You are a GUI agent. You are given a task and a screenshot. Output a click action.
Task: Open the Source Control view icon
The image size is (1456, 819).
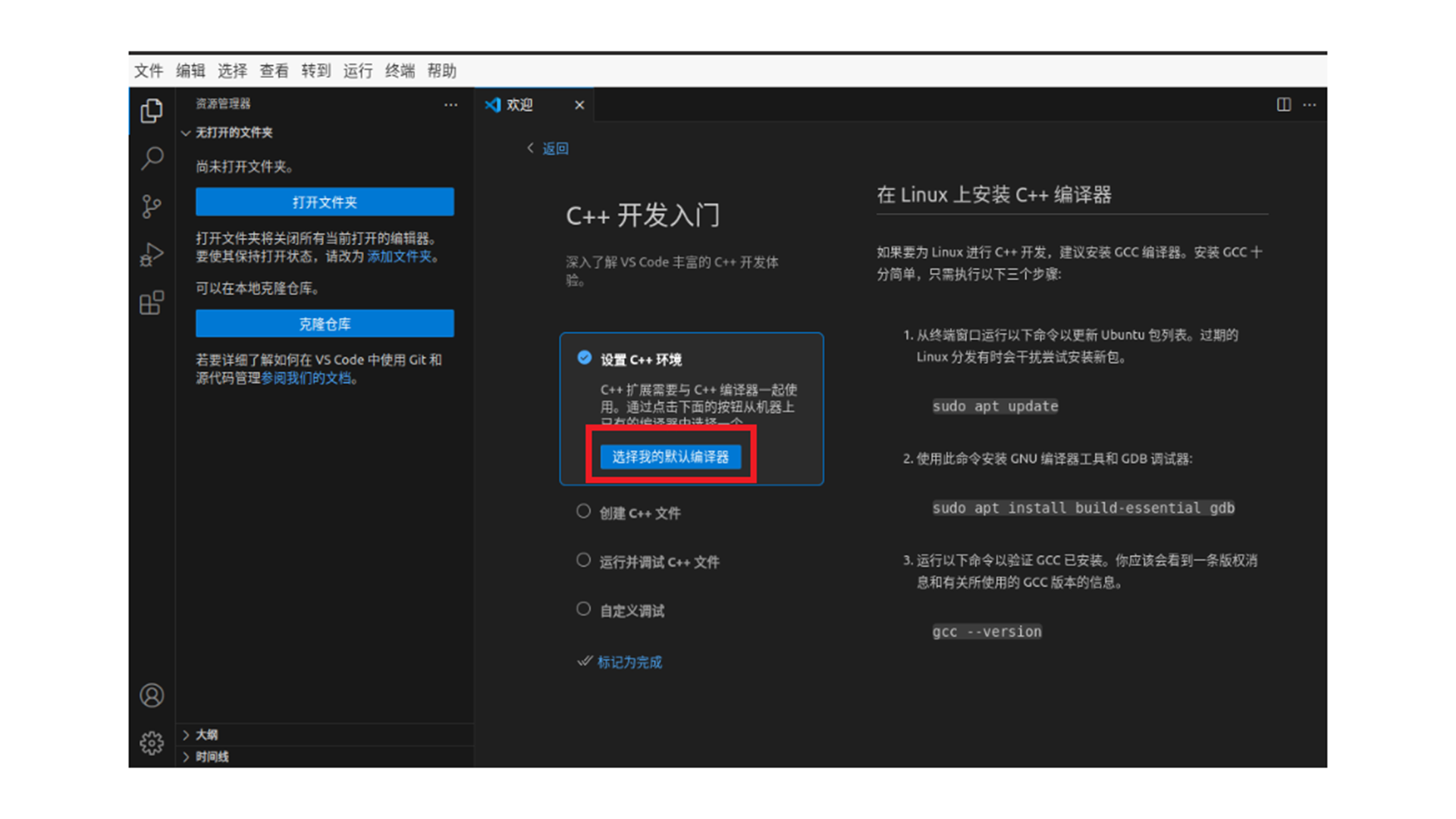click(x=152, y=206)
